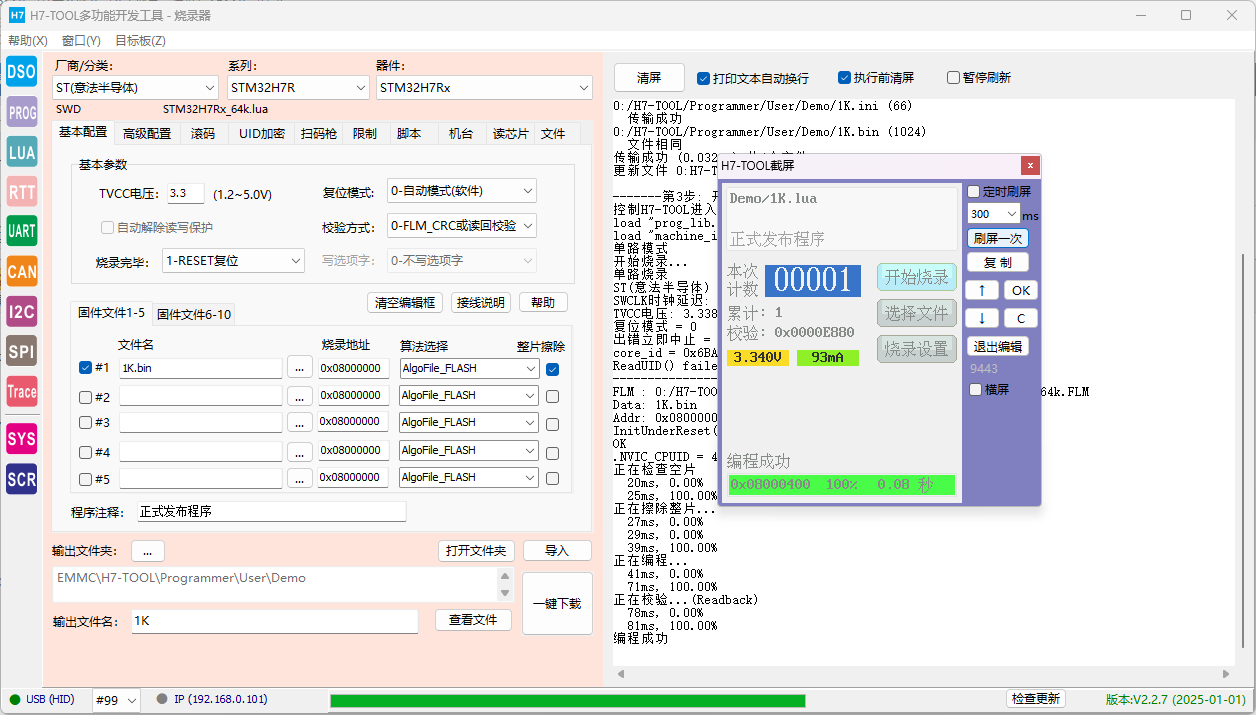This screenshot has height=715, width=1256.
Task: Click the USB (HID) status indicator
Action: pos(43,699)
